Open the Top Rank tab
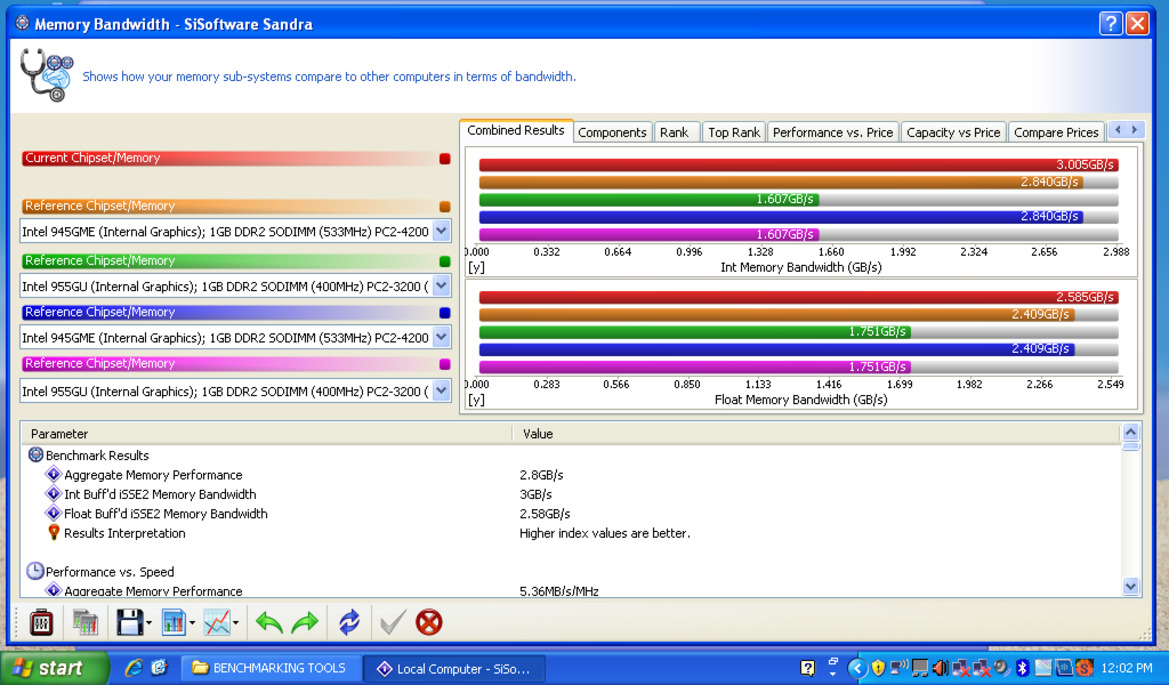 pyautogui.click(x=734, y=132)
